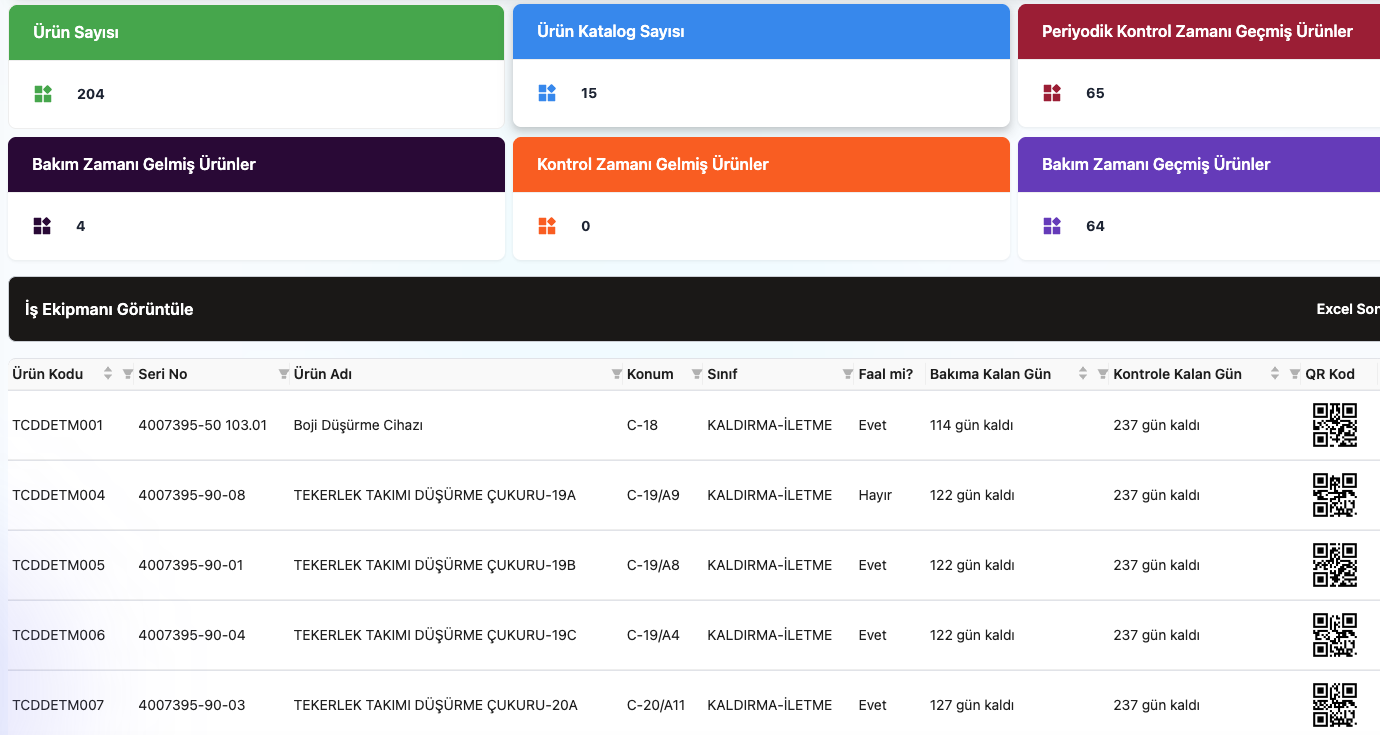1380x735 pixels.
Task: Click TEKERLEK TAKIMI DÜŞÜRME ÇUKURU-19A name
Action: point(435,495)
